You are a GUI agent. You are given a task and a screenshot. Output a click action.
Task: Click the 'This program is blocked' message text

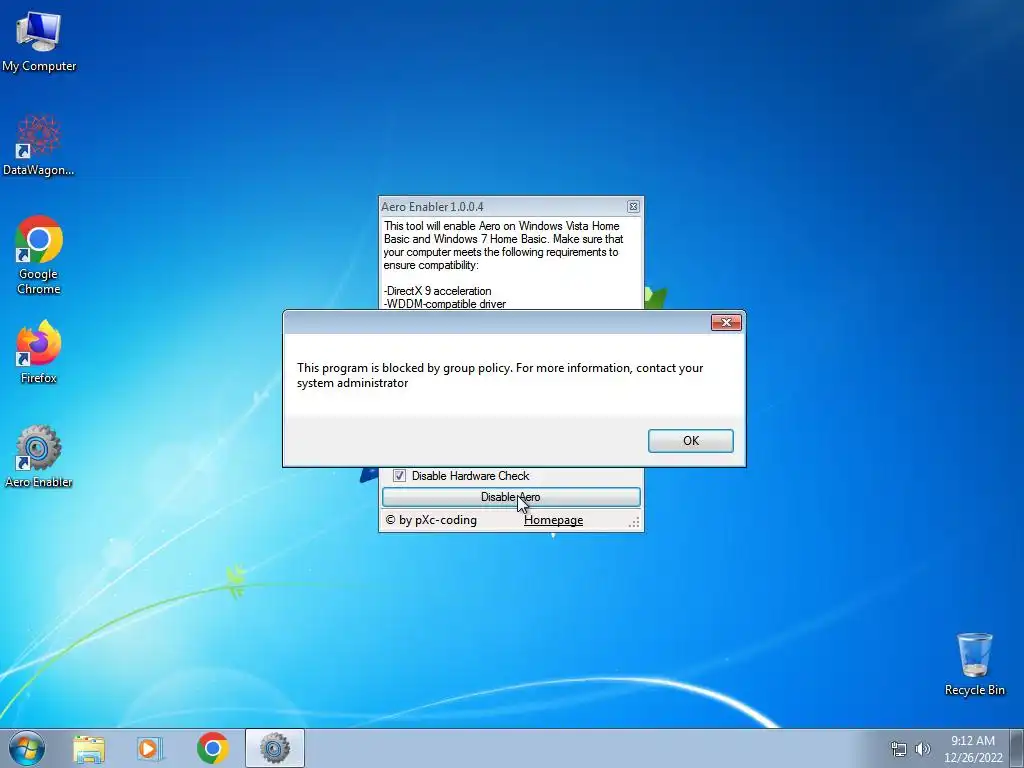tap(500, 375)
